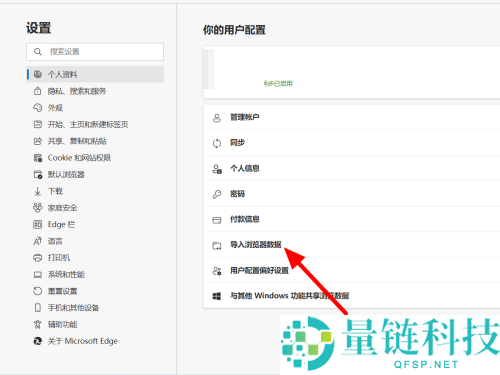The height and width of the screenshot is (375, 500).
Task: Click 辅助功能 label in sidebar
Action: 62,324
